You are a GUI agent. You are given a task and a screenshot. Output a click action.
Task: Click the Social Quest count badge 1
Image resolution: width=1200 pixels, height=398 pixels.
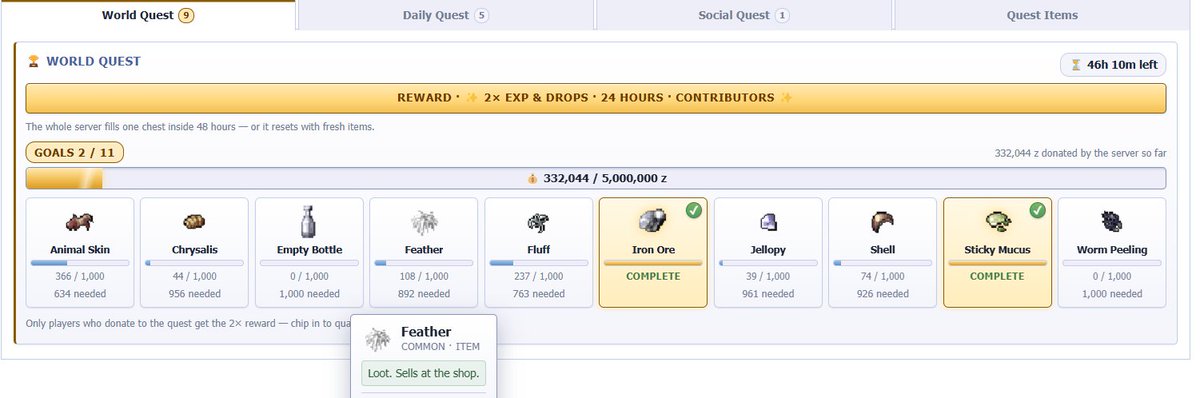coord(782,15)
